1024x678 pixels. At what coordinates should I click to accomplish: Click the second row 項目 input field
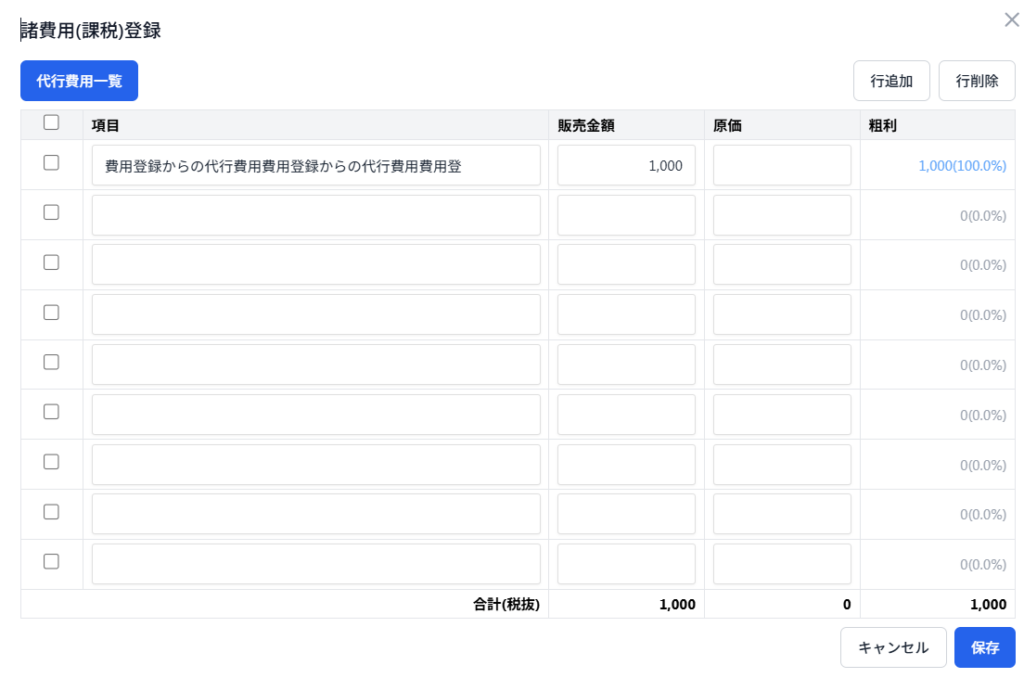coord(316,215)
